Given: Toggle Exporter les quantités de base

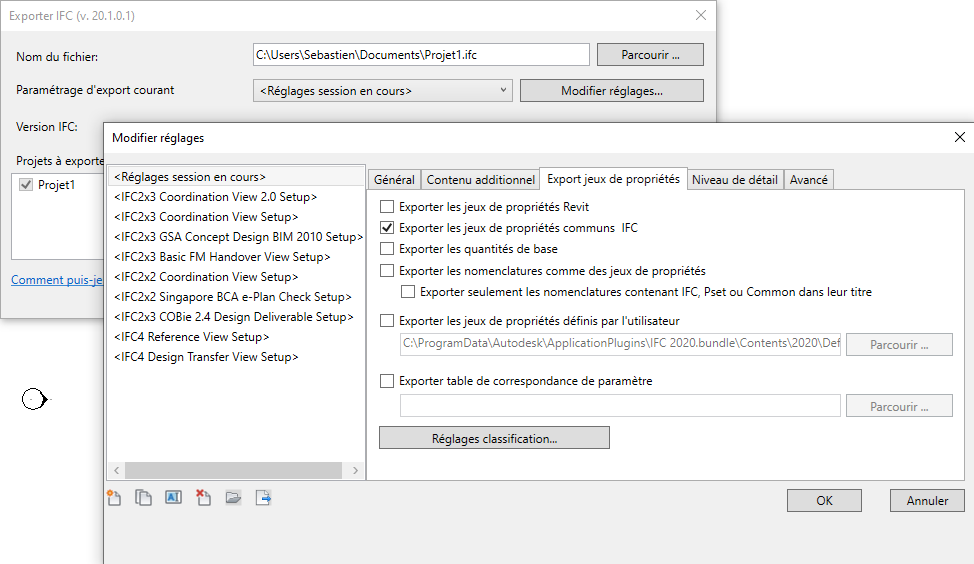Looking at the screenshot, I should click(x=387, y=249).
